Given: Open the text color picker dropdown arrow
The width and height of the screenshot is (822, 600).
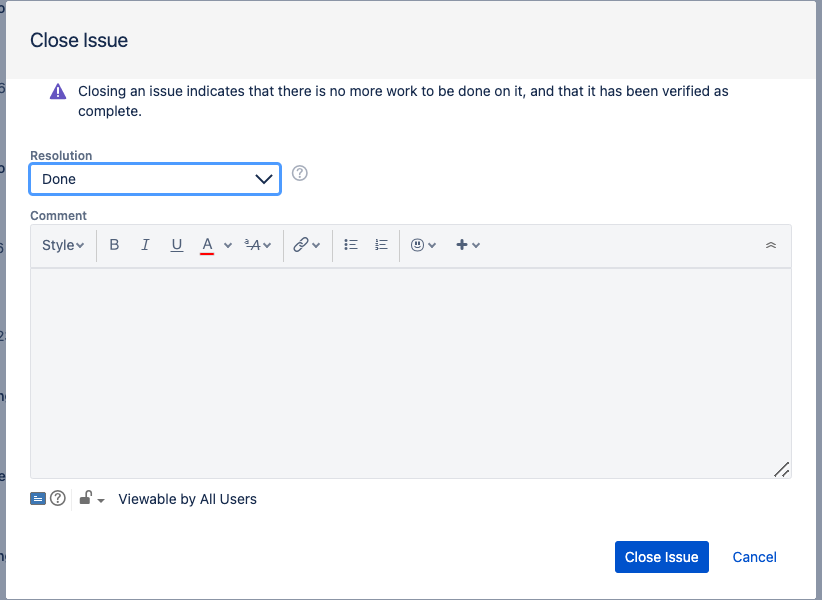Looking at the screenshot, I should click(228, 245).
